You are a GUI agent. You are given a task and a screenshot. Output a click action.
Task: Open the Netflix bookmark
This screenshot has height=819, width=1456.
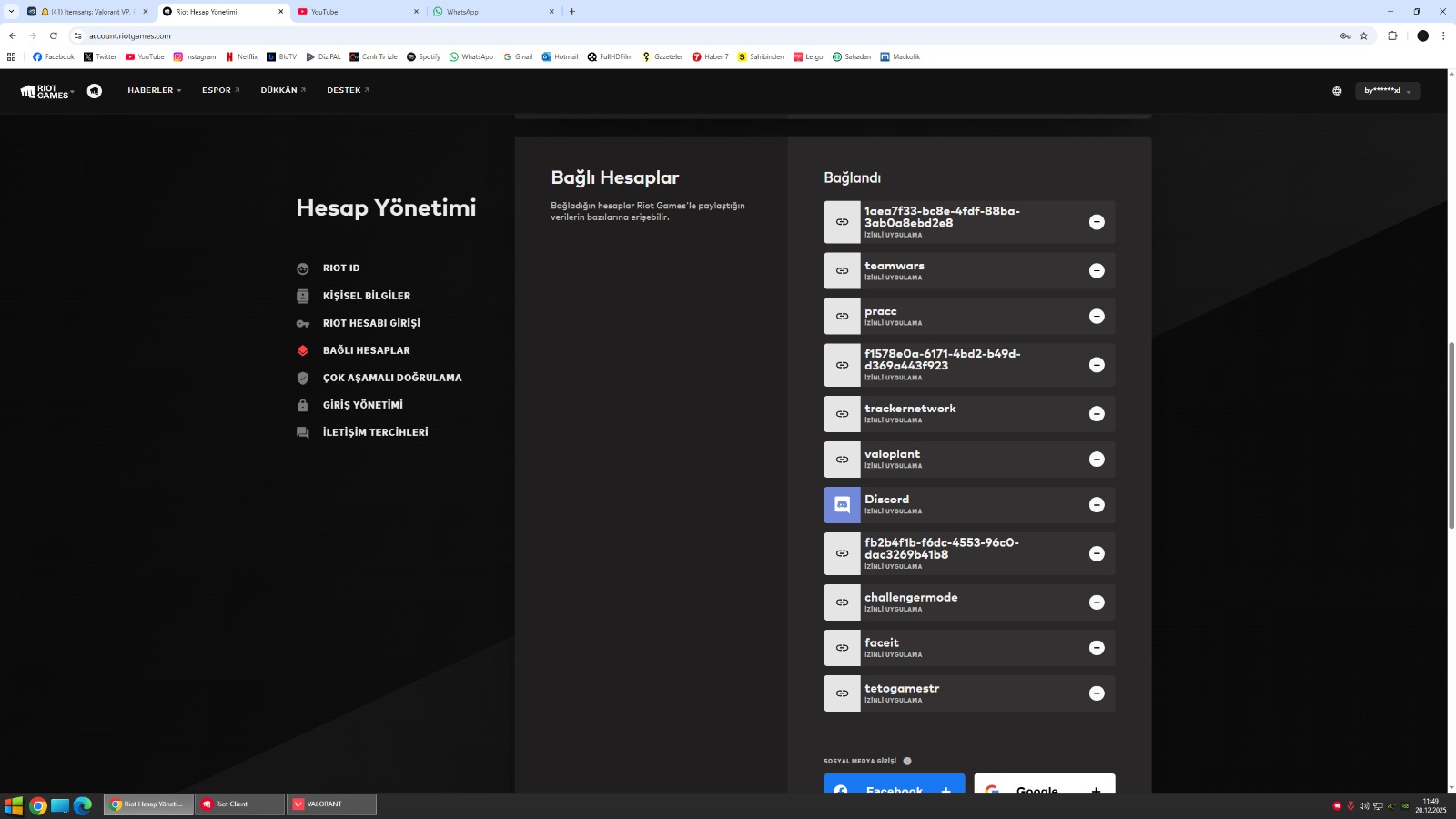coord(242,56)
